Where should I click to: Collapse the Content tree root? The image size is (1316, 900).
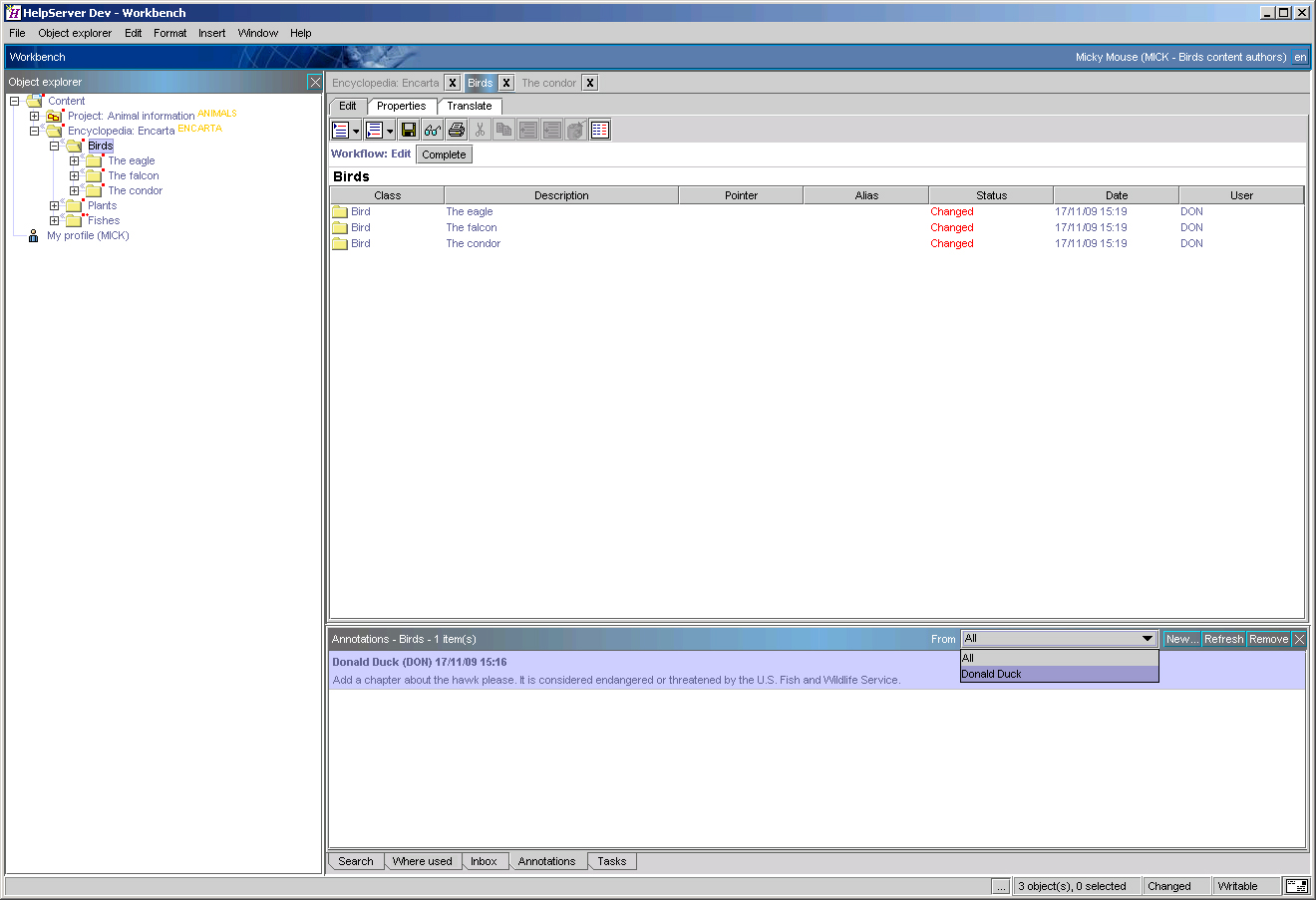pyautogui.click(x=14, y=101)
